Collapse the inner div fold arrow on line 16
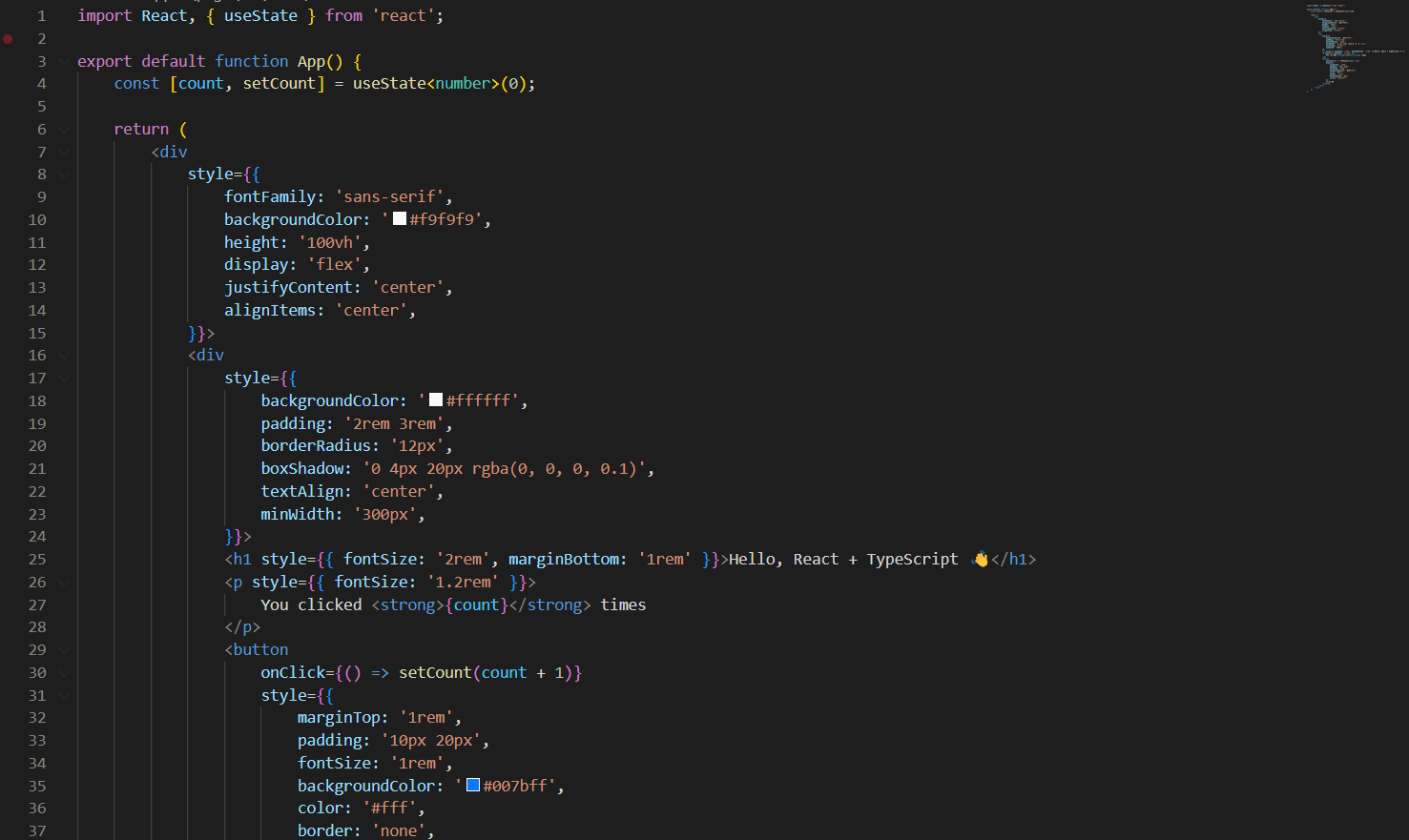The image size is (1409, 840). pyautogui.click(x=64, y=356)
